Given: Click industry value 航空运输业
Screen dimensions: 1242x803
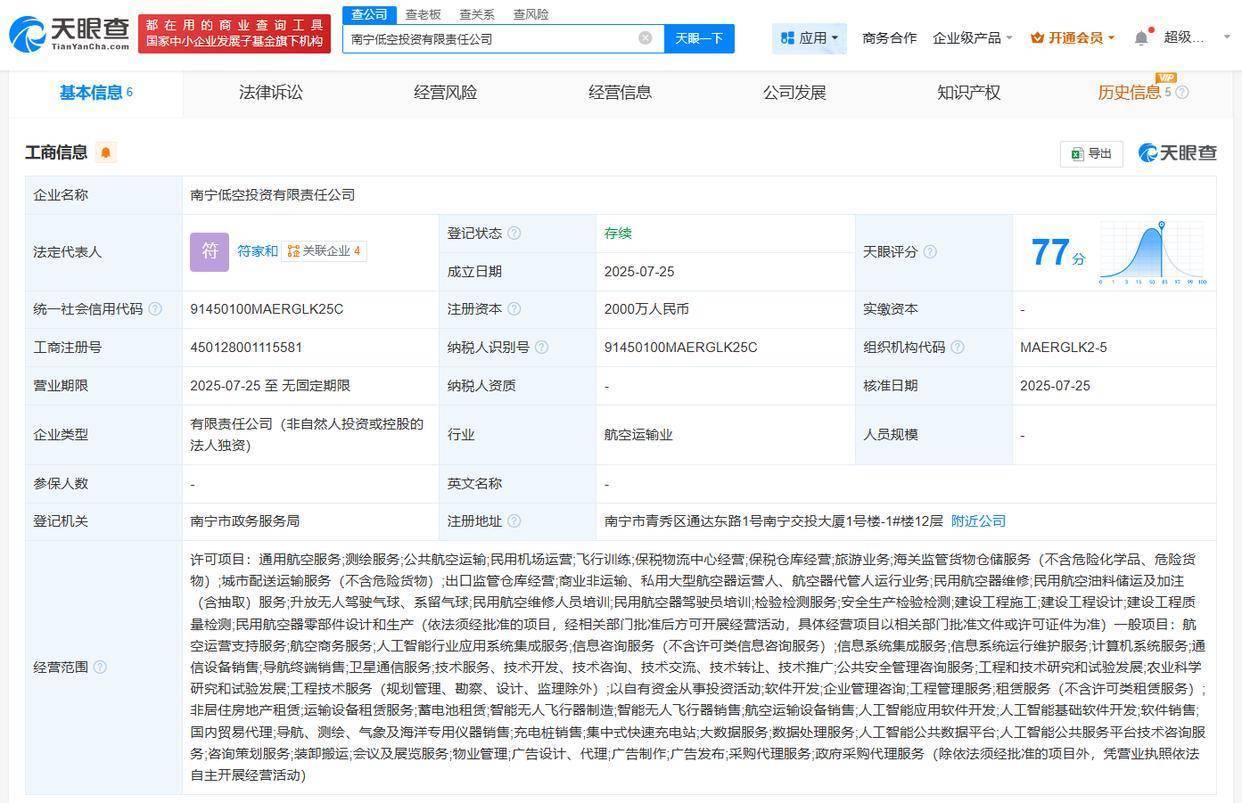Looking at the screenshot, I should [x=638, y=435].
